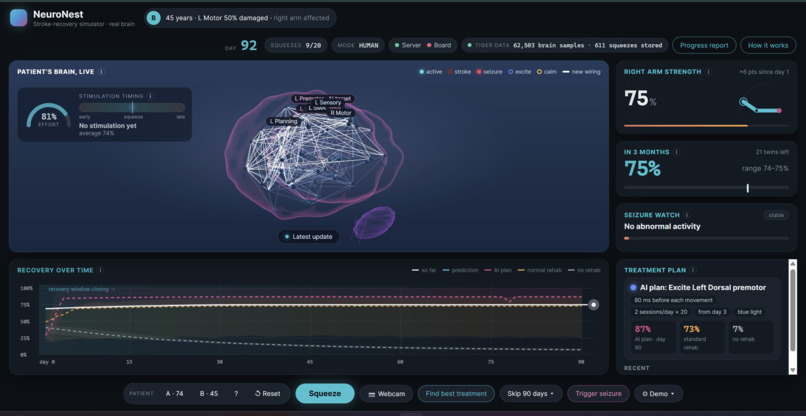The width and height of the screenshot is (806, 416).
Task: Click the L Planning brain region label
Action: click(x=284, y=121)
